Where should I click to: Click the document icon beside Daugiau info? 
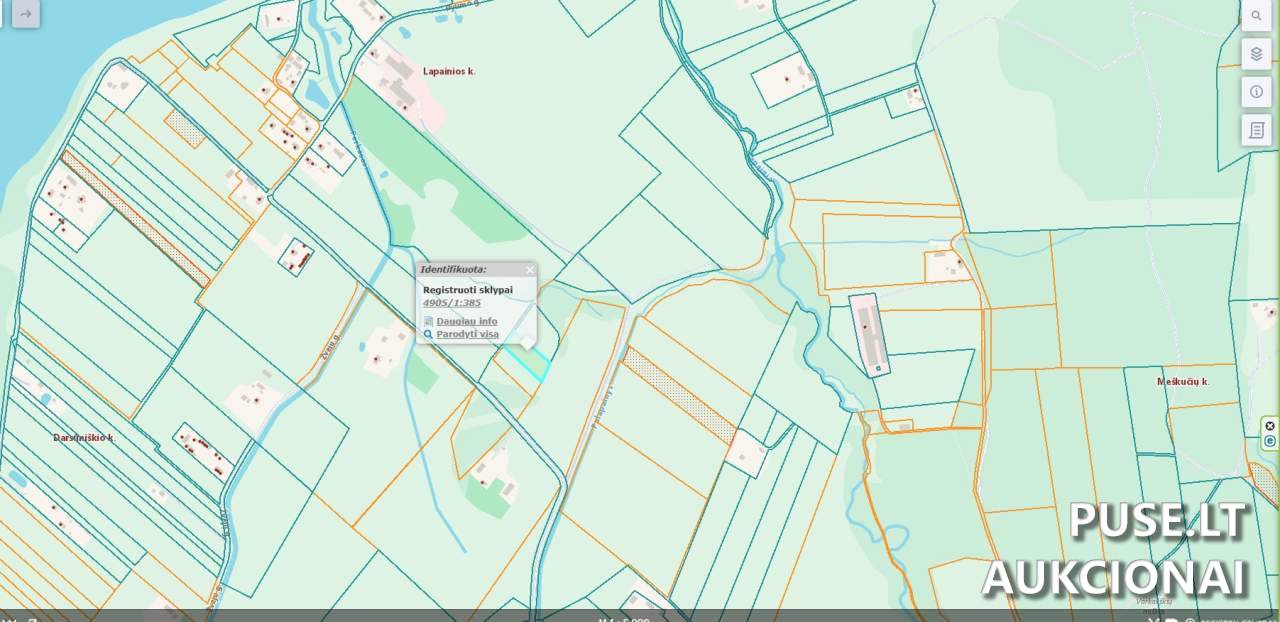tap(428, 321)
